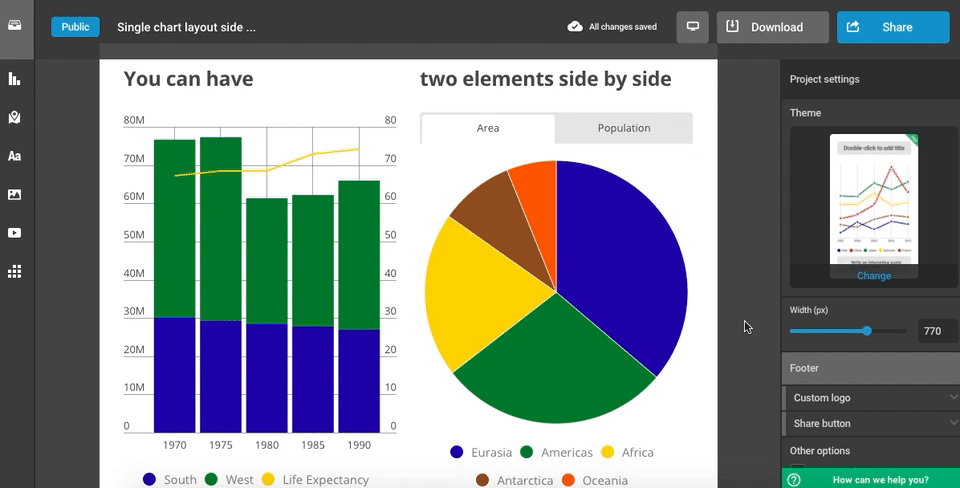The height and width of the screenshot is (488, 960).
Task: Click the Change theme link
Action: tap(873, 276)
